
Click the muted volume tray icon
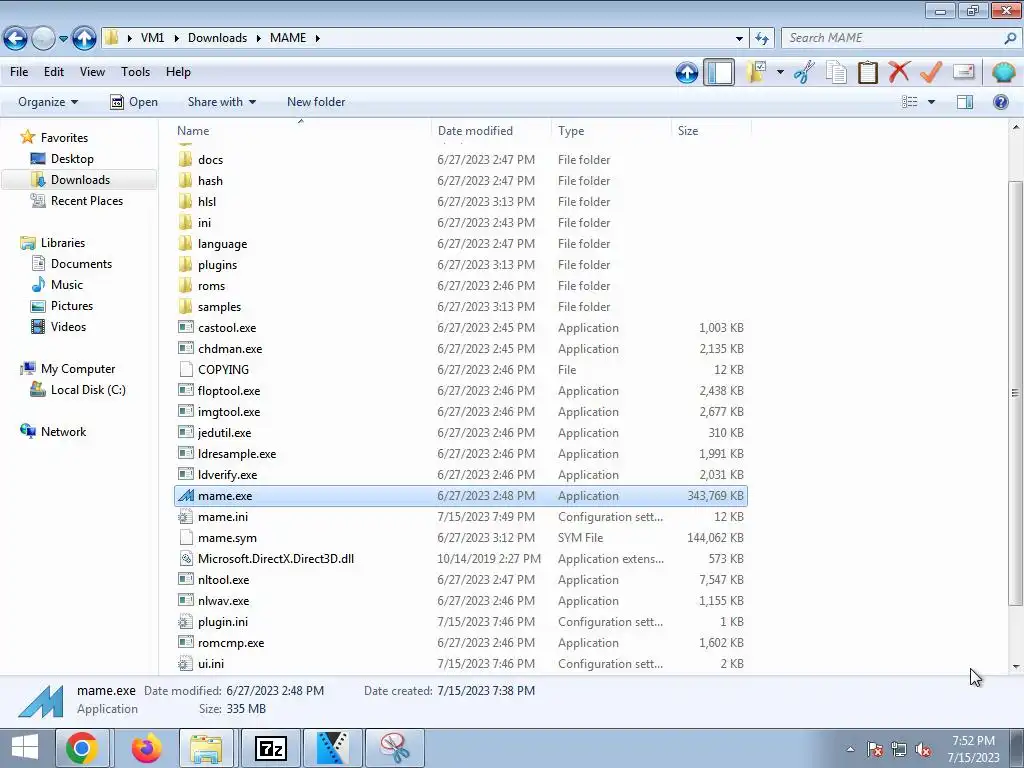(923, 750)
